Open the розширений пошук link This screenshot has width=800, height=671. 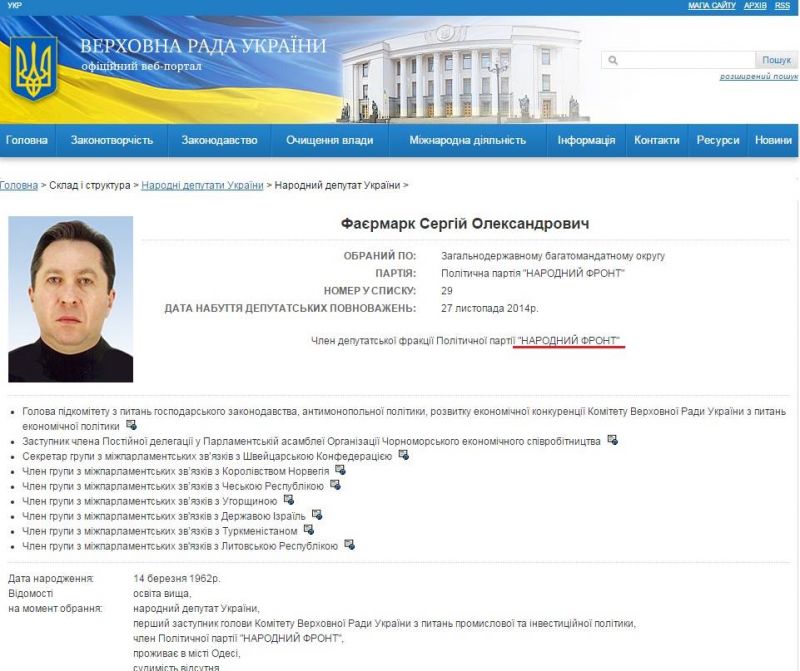(x=758, y=77)
